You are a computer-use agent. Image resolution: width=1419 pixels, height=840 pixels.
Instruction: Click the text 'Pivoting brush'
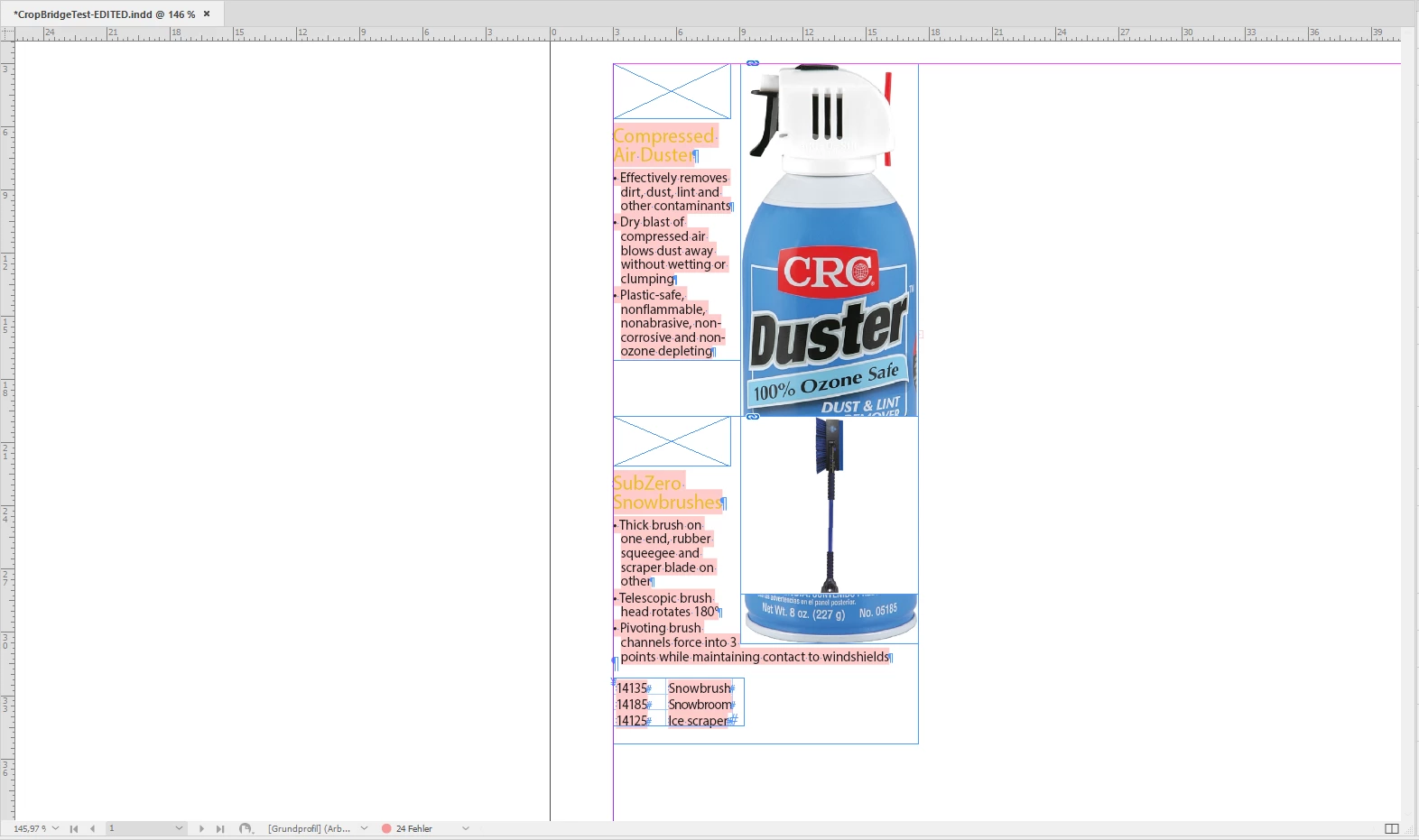(660, 628)
